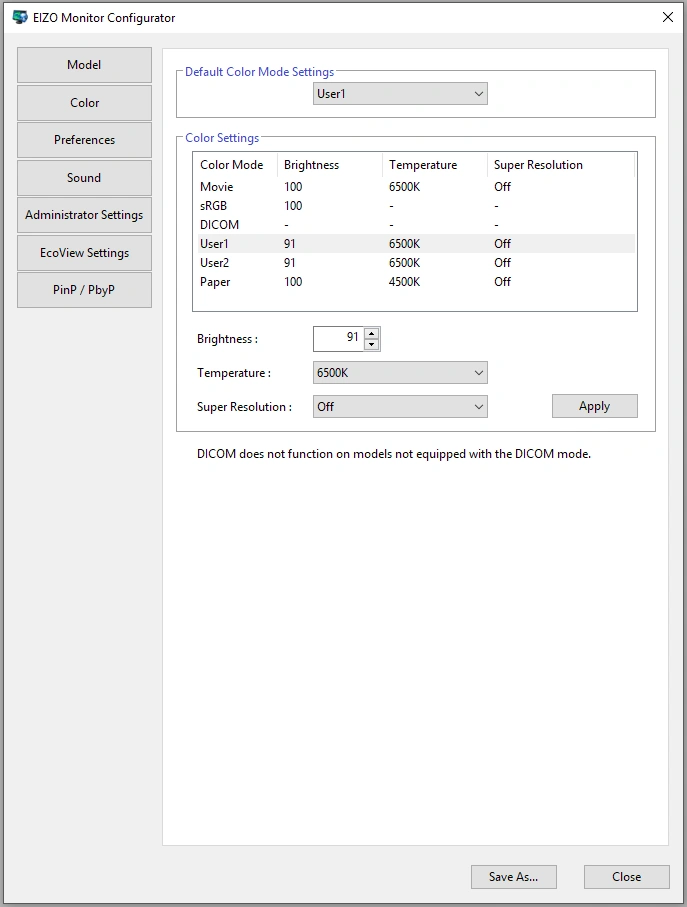Open the Preferences section

point(84,140)
